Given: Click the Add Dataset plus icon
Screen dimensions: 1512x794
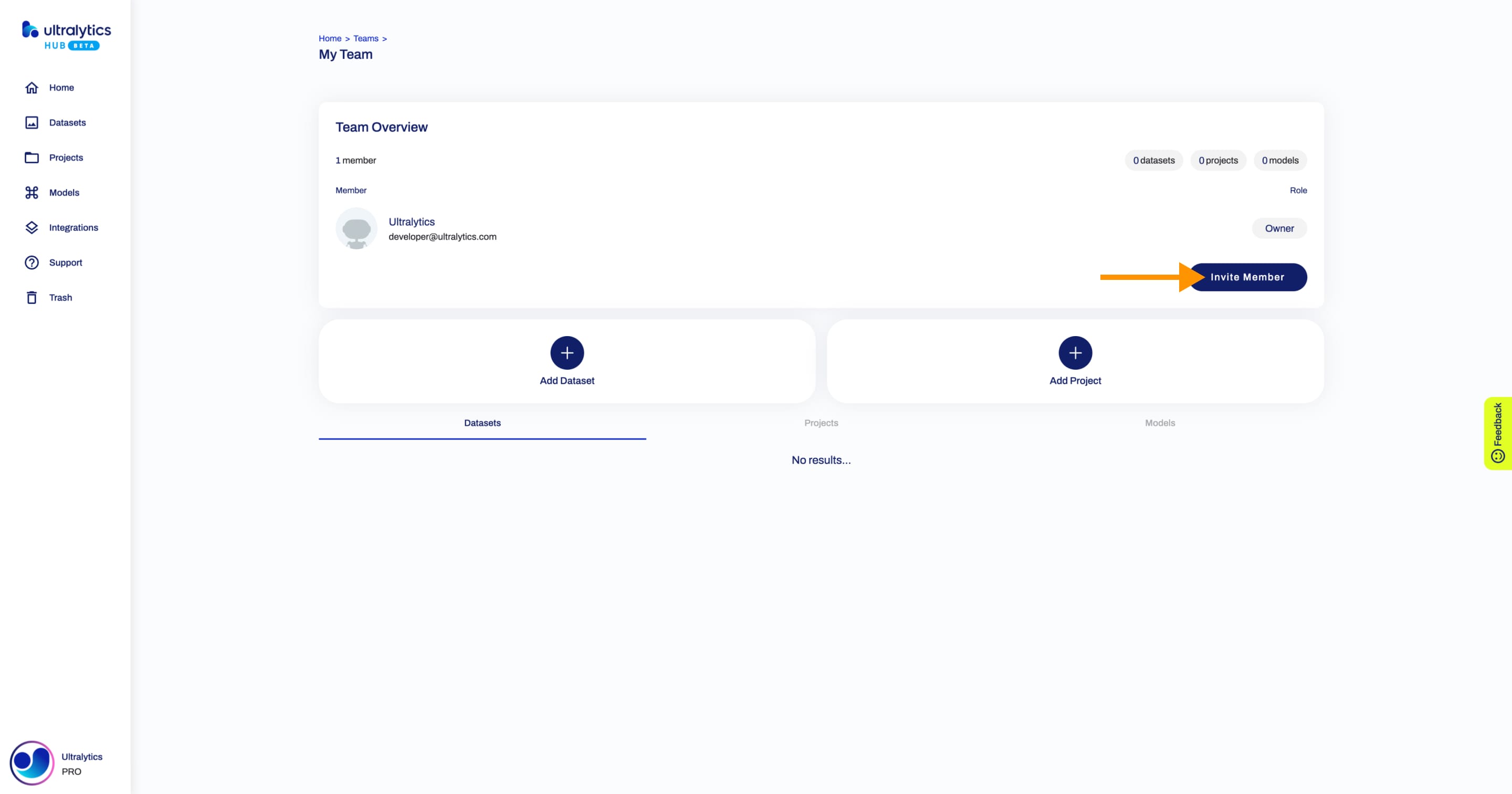Looking at the screenshot, I should coord(566,353).
